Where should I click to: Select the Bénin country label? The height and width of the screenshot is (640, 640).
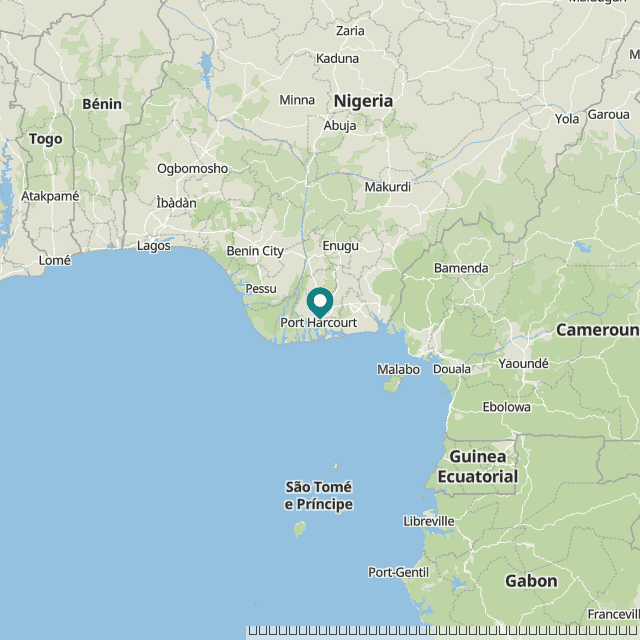click(x=102, y=104)
